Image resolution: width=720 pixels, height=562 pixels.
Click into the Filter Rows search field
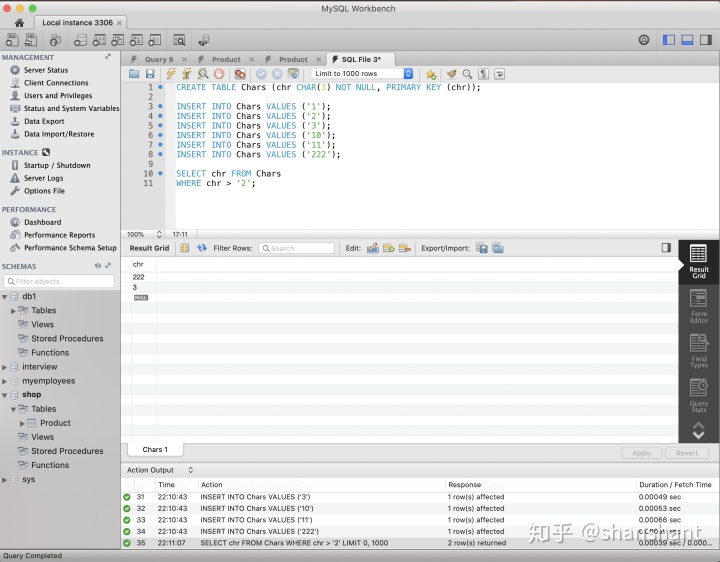click(x=296, y=248)
